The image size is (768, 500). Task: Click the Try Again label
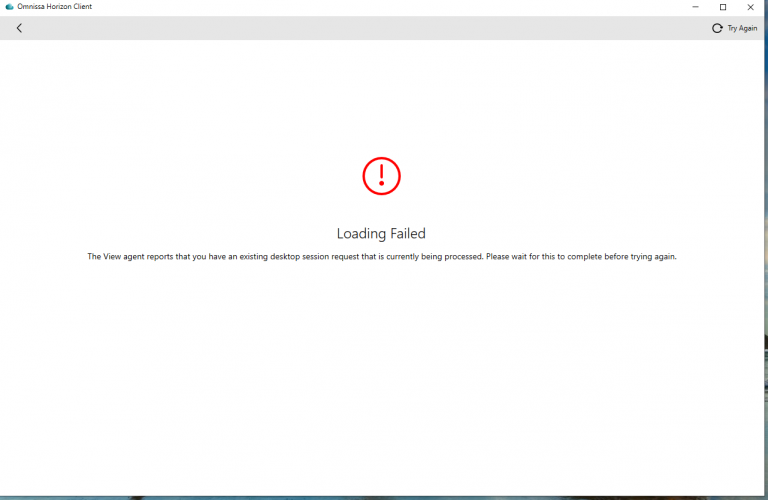(742, 28)
